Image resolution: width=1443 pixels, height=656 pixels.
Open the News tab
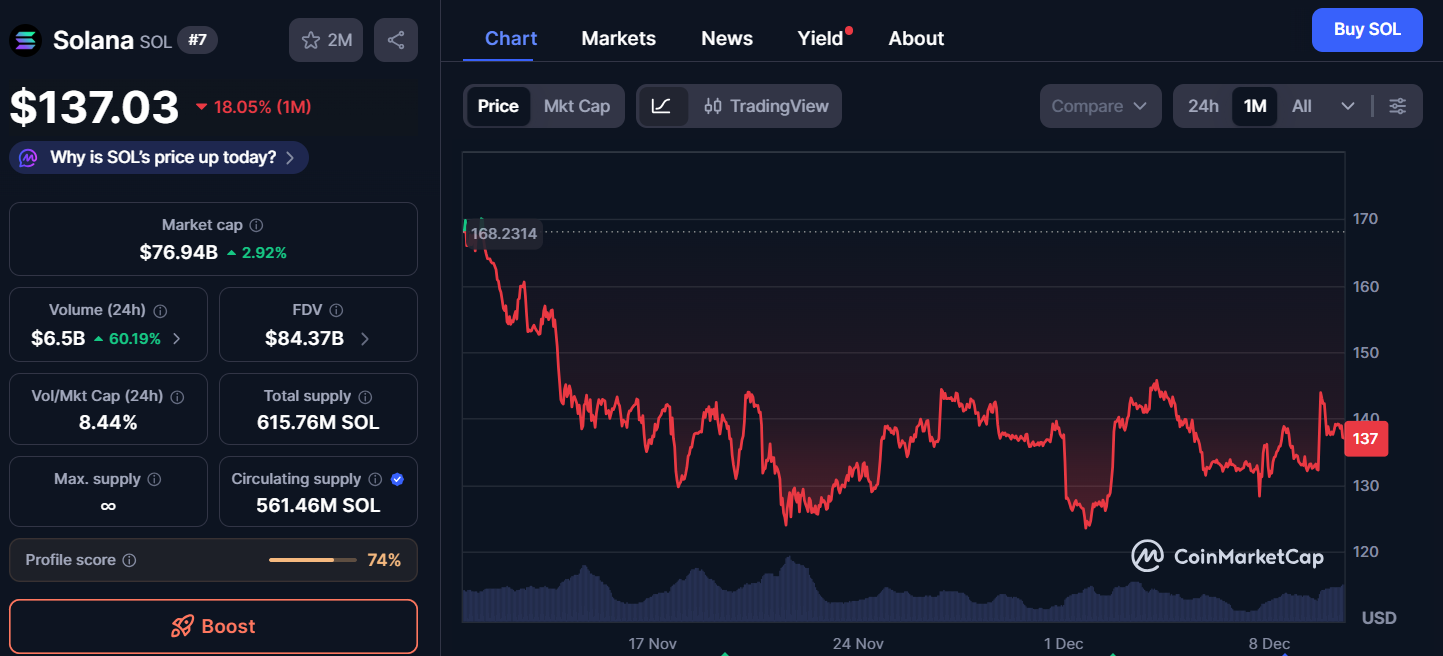pos(727,38)
